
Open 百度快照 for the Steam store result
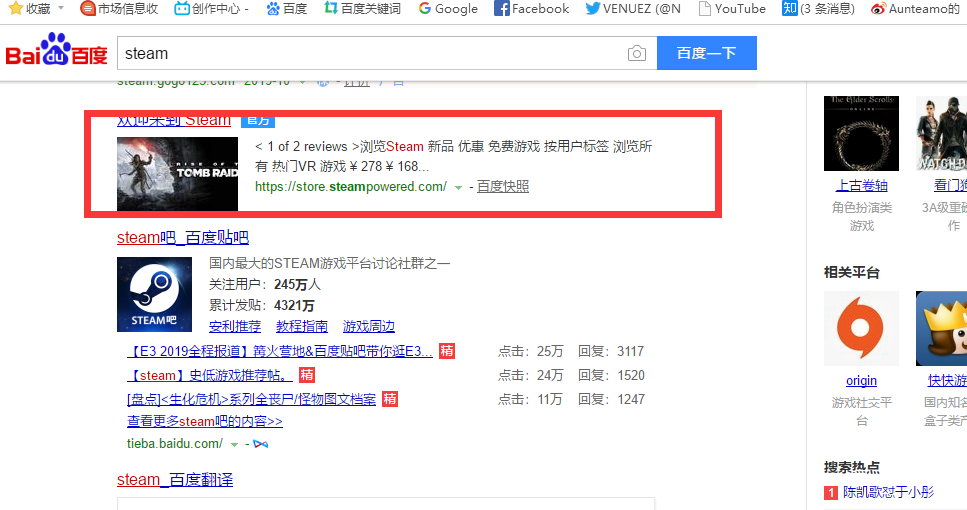click(503, 186)
